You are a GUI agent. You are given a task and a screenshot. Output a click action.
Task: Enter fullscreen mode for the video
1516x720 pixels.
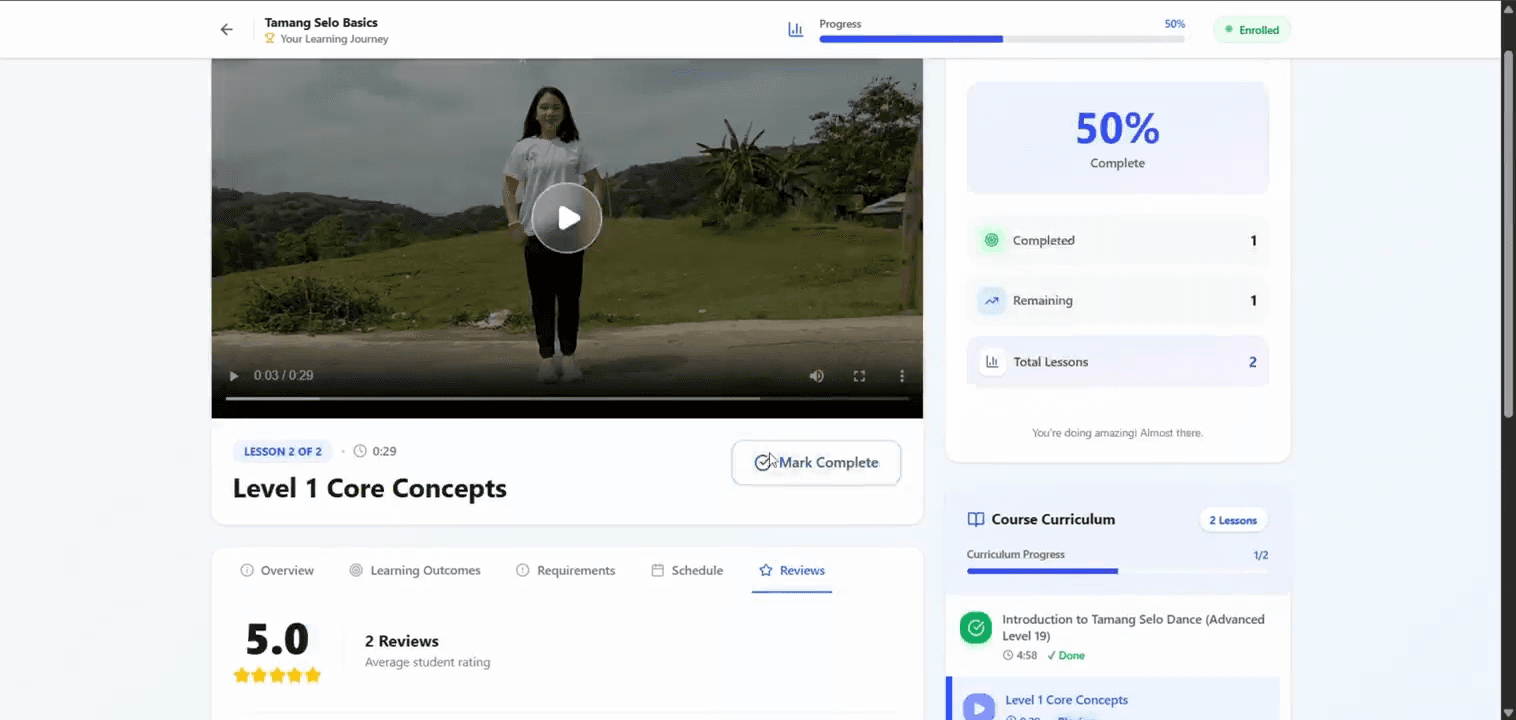pos(859,376)
